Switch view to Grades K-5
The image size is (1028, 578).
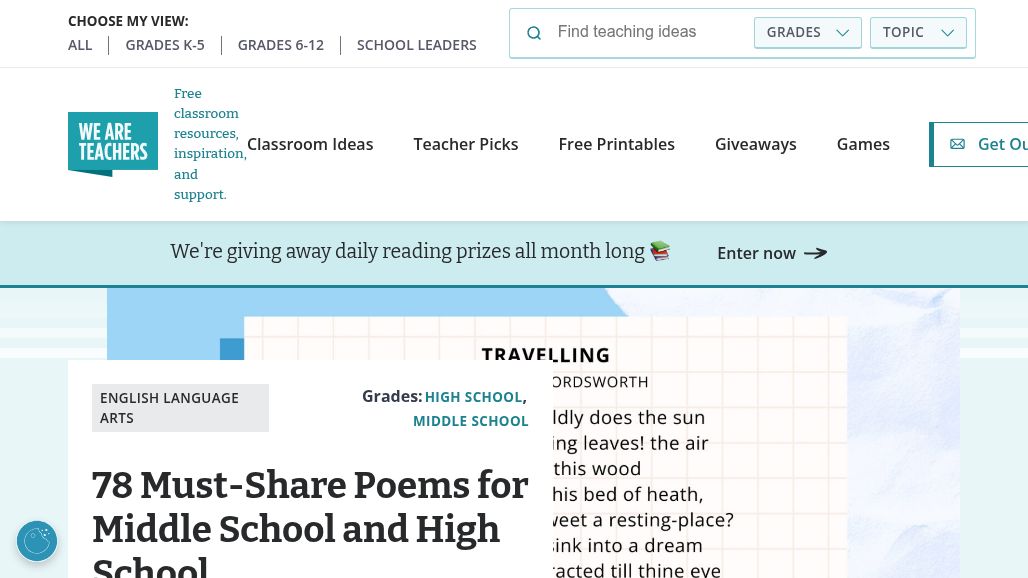coord(165,45)
